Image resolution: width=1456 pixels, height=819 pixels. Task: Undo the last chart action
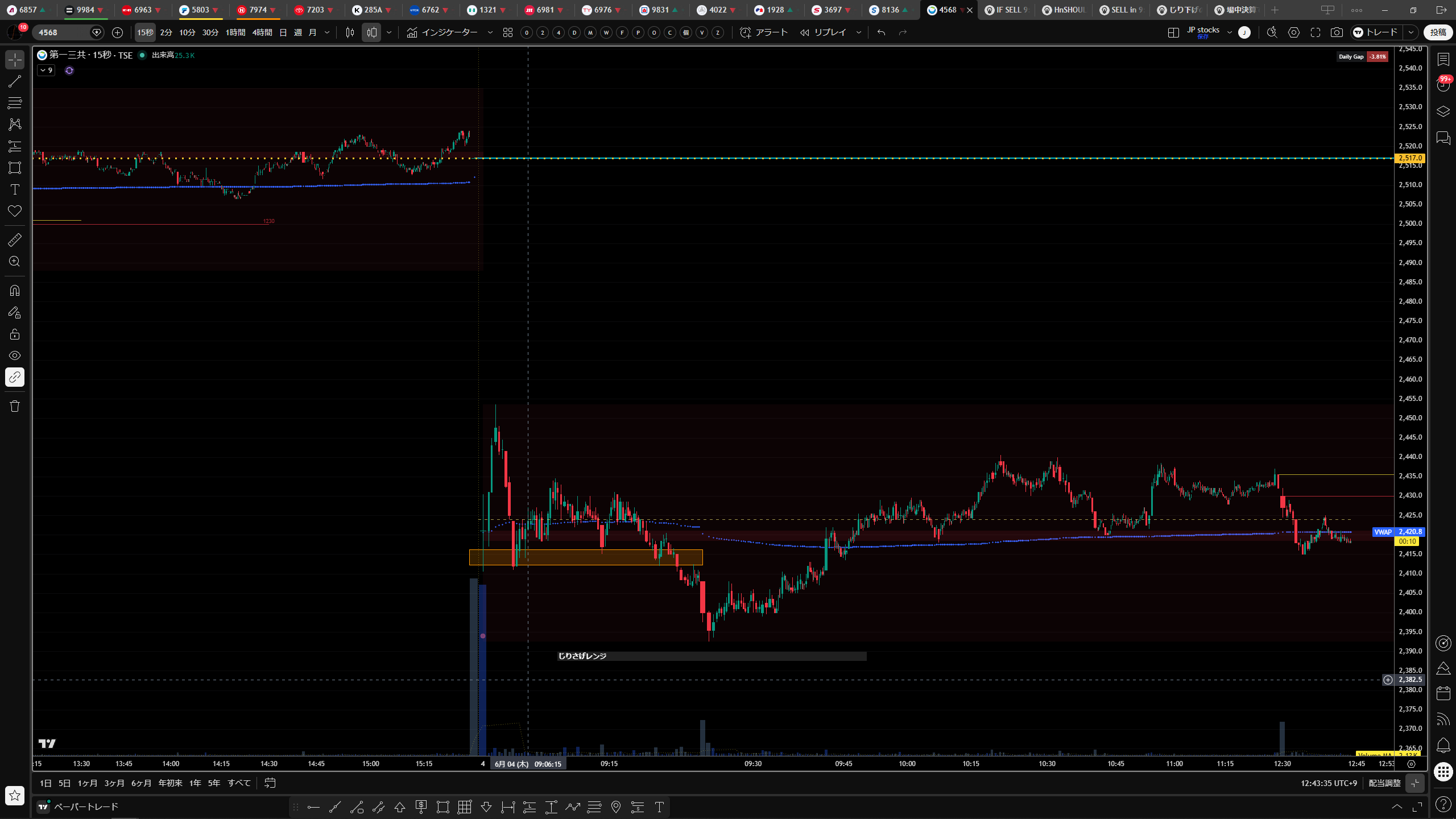(881, 32)
